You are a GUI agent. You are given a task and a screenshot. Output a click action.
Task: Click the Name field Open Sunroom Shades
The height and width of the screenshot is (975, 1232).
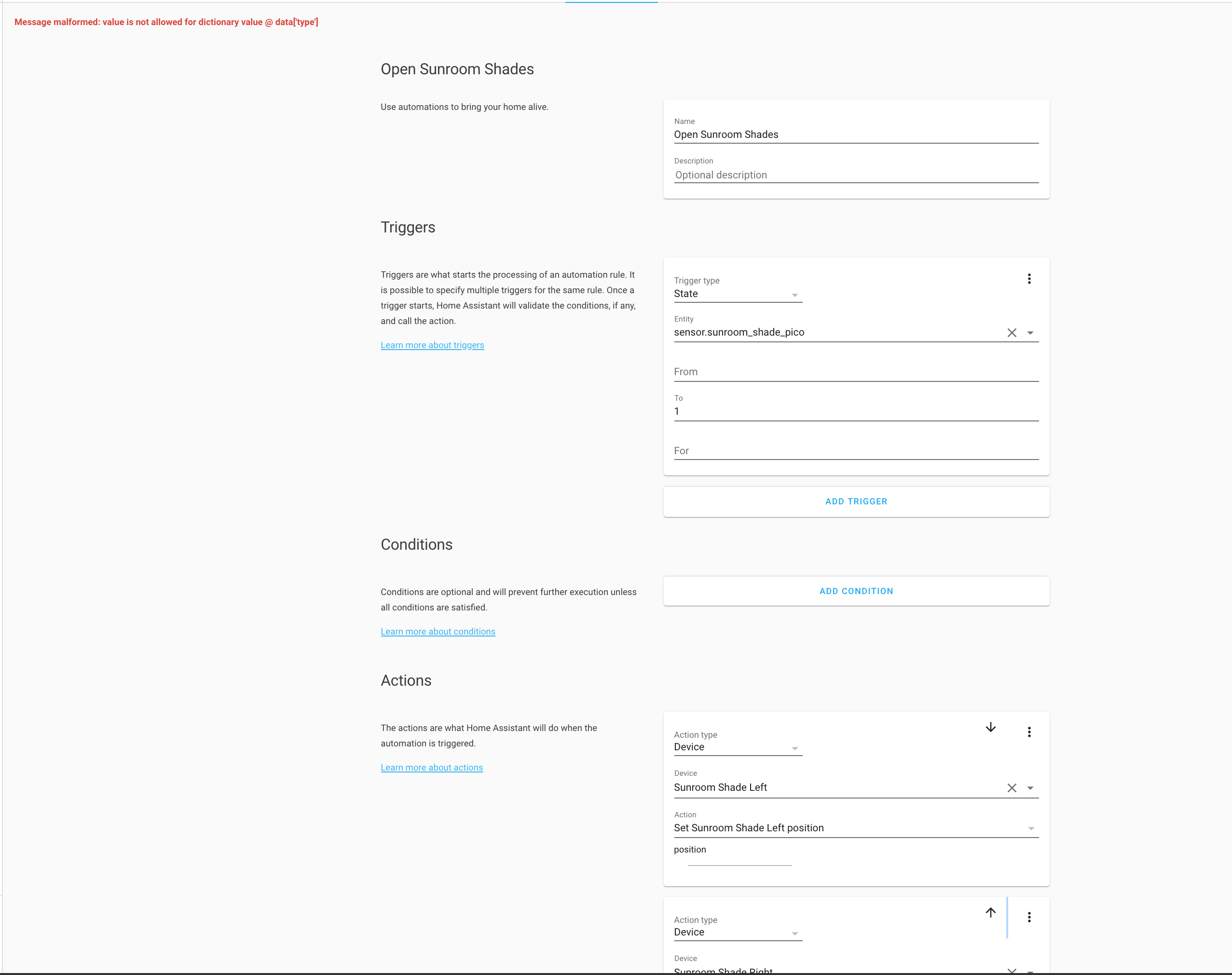pos(856,135)
